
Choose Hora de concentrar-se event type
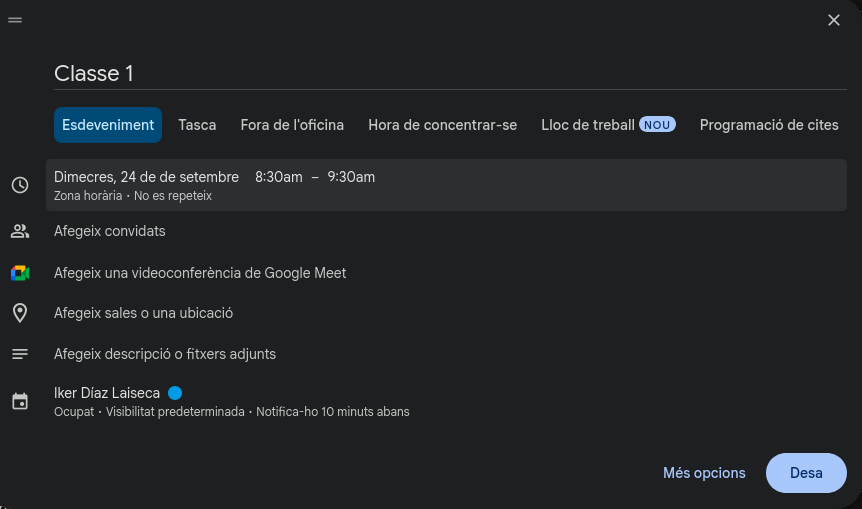click(x=442, y=125)
